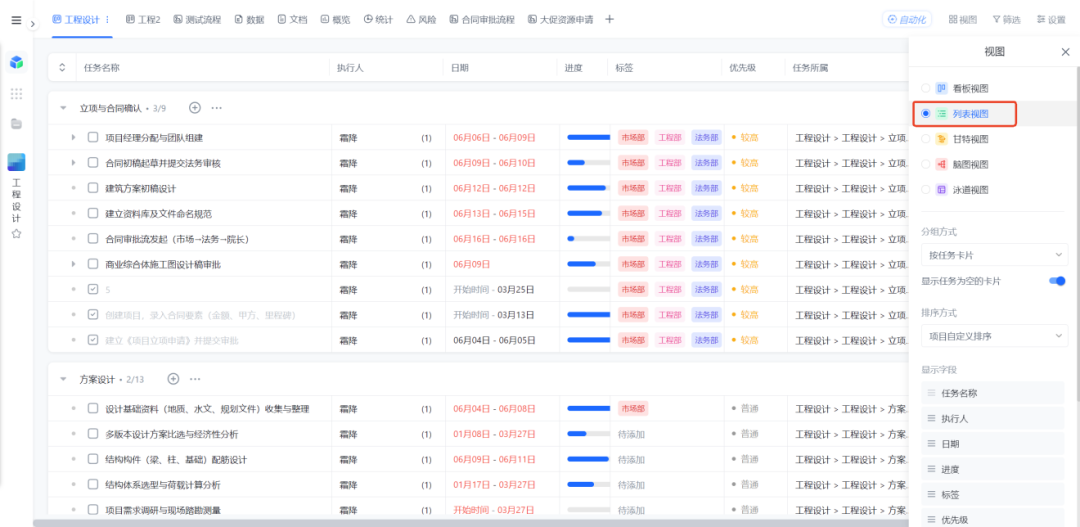This screenshot has width=1080, height=527.
Task: Click handle icon for 进度 field
Action: pos(931,469)
